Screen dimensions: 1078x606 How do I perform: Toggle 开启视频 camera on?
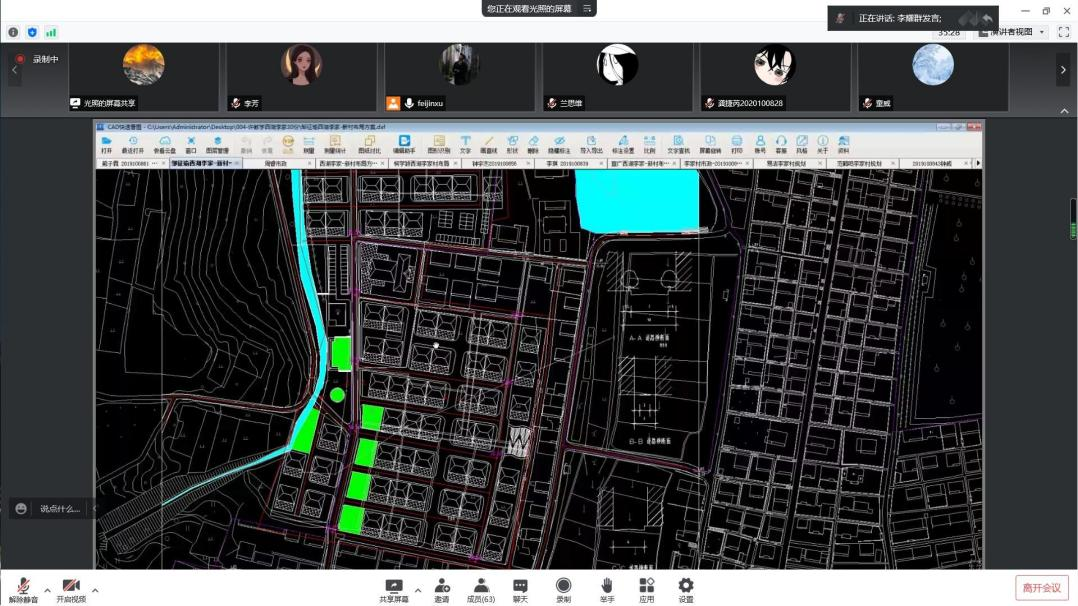71,589
